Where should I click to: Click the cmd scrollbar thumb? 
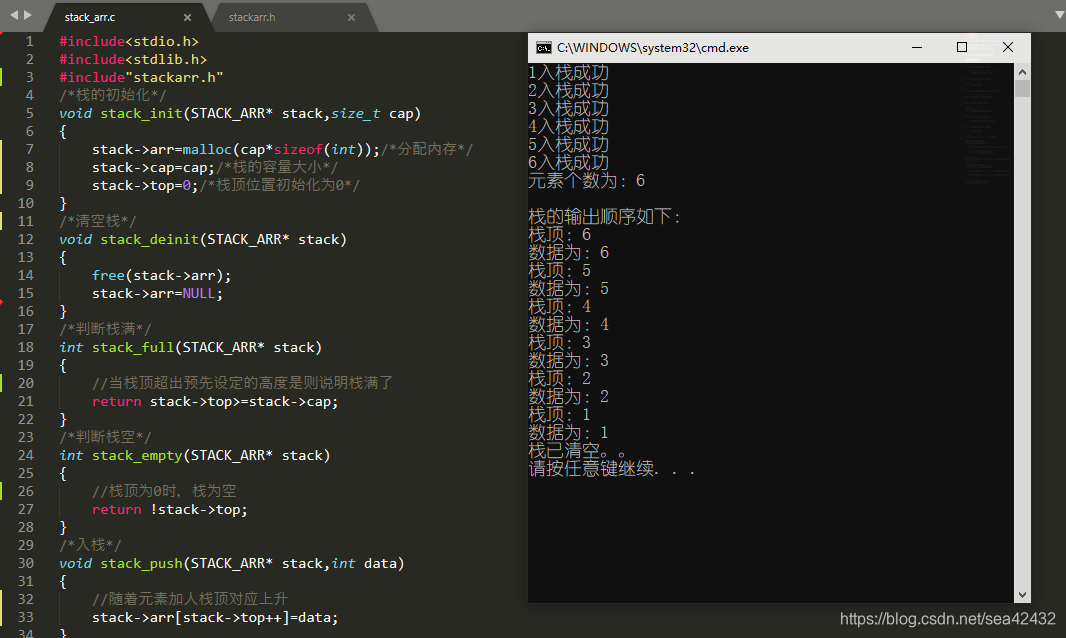(1022, 88)
